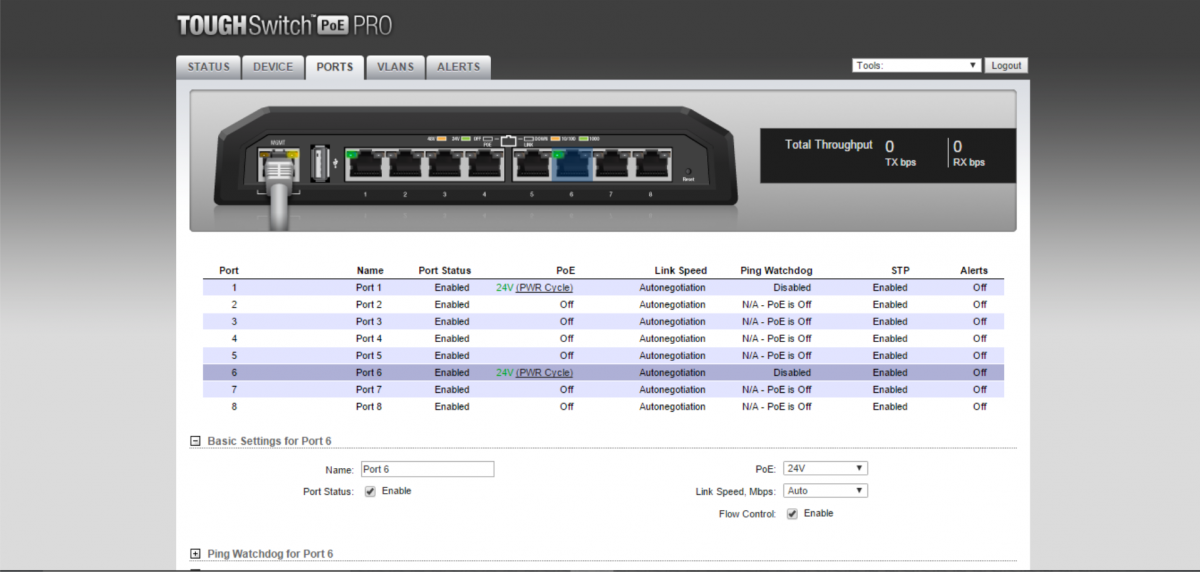Viewport: 1200px width, 572px height.
Task: Switch to the DEVICE tab
Action: point(273,67)
